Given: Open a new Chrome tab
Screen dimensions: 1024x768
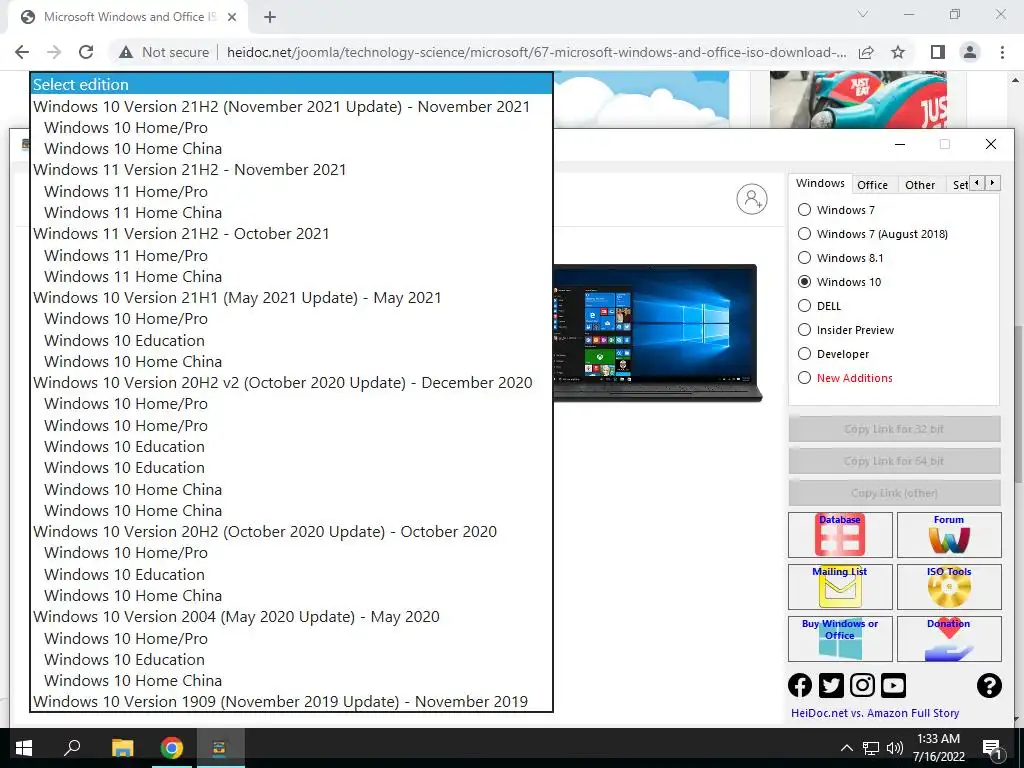Looking at the screenshot, I should tap(270, 17).
